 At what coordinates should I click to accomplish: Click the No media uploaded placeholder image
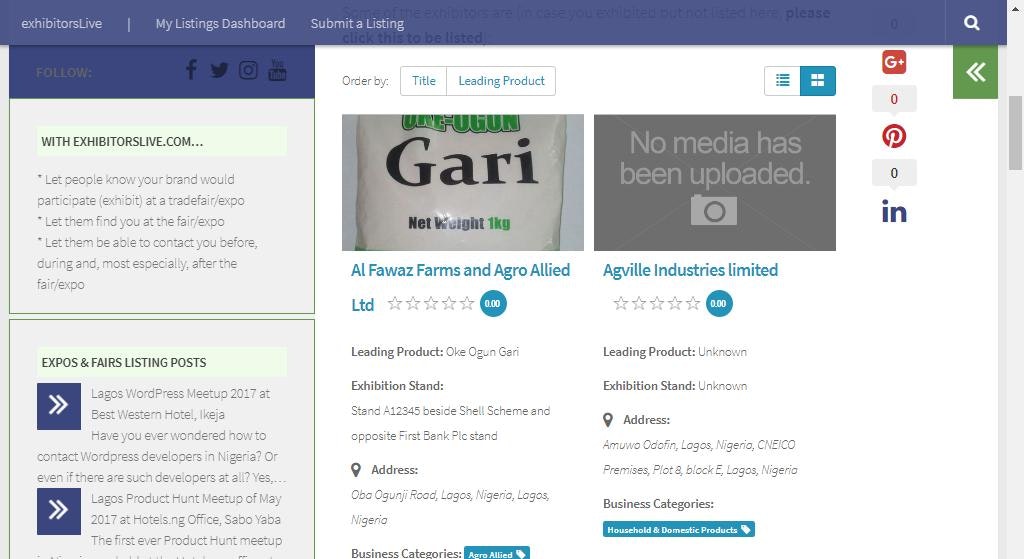[x=715, y=183]
